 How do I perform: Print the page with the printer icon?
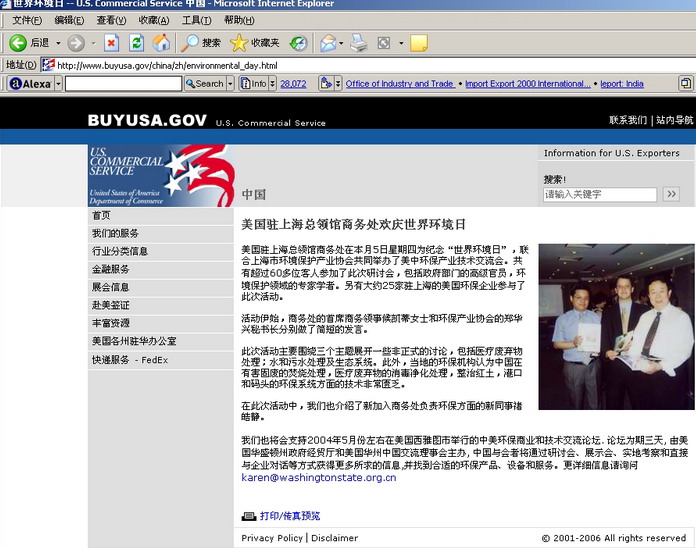point(359,43)
